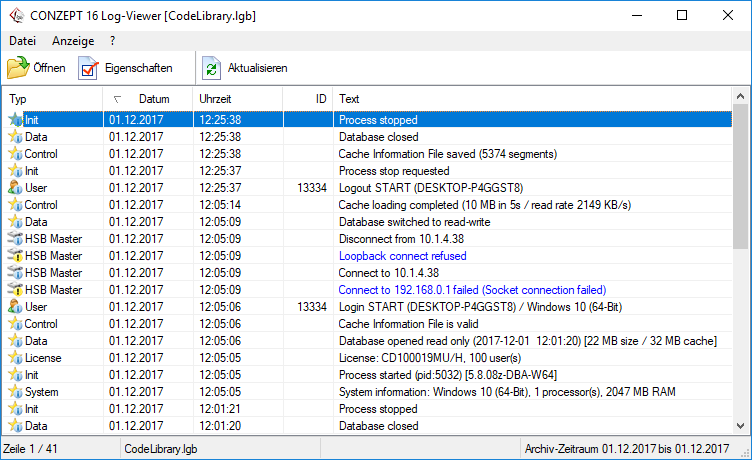Screen dimensions: 752x460
Task: Sort by the Datum column header
Action: point(153,99)
